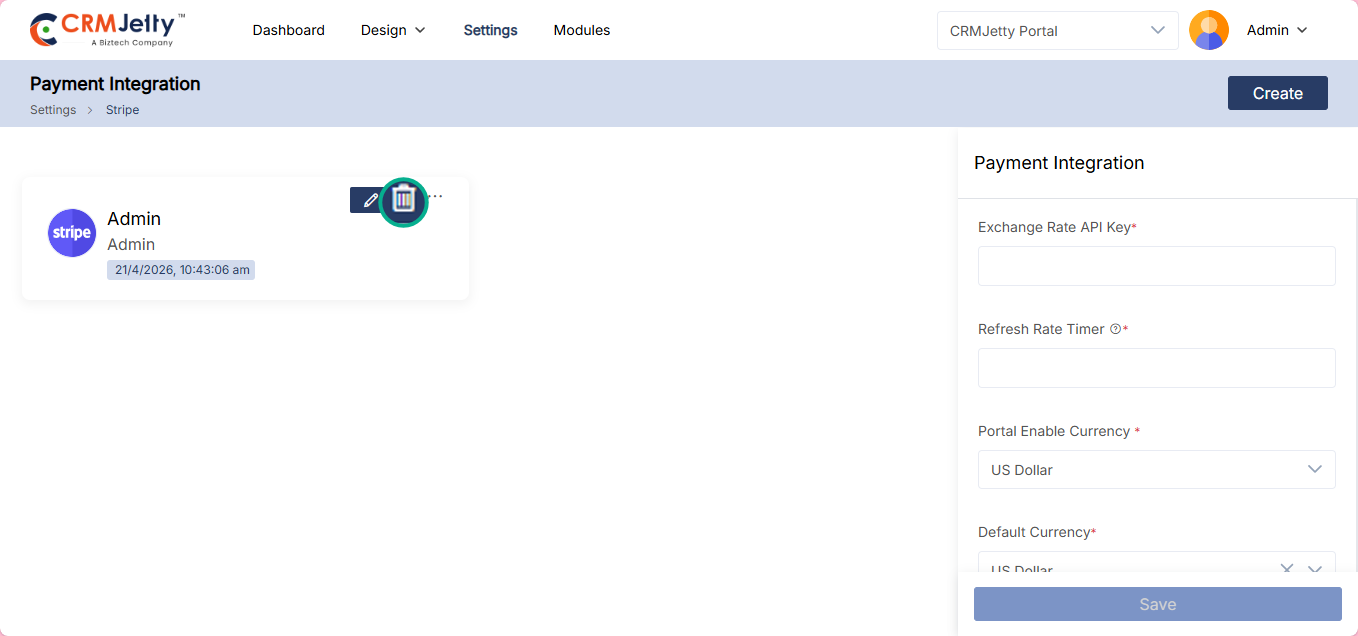Open the Portal Enable Currency dropdown
Screen dimensions: 1358x636
(1156, 469)
